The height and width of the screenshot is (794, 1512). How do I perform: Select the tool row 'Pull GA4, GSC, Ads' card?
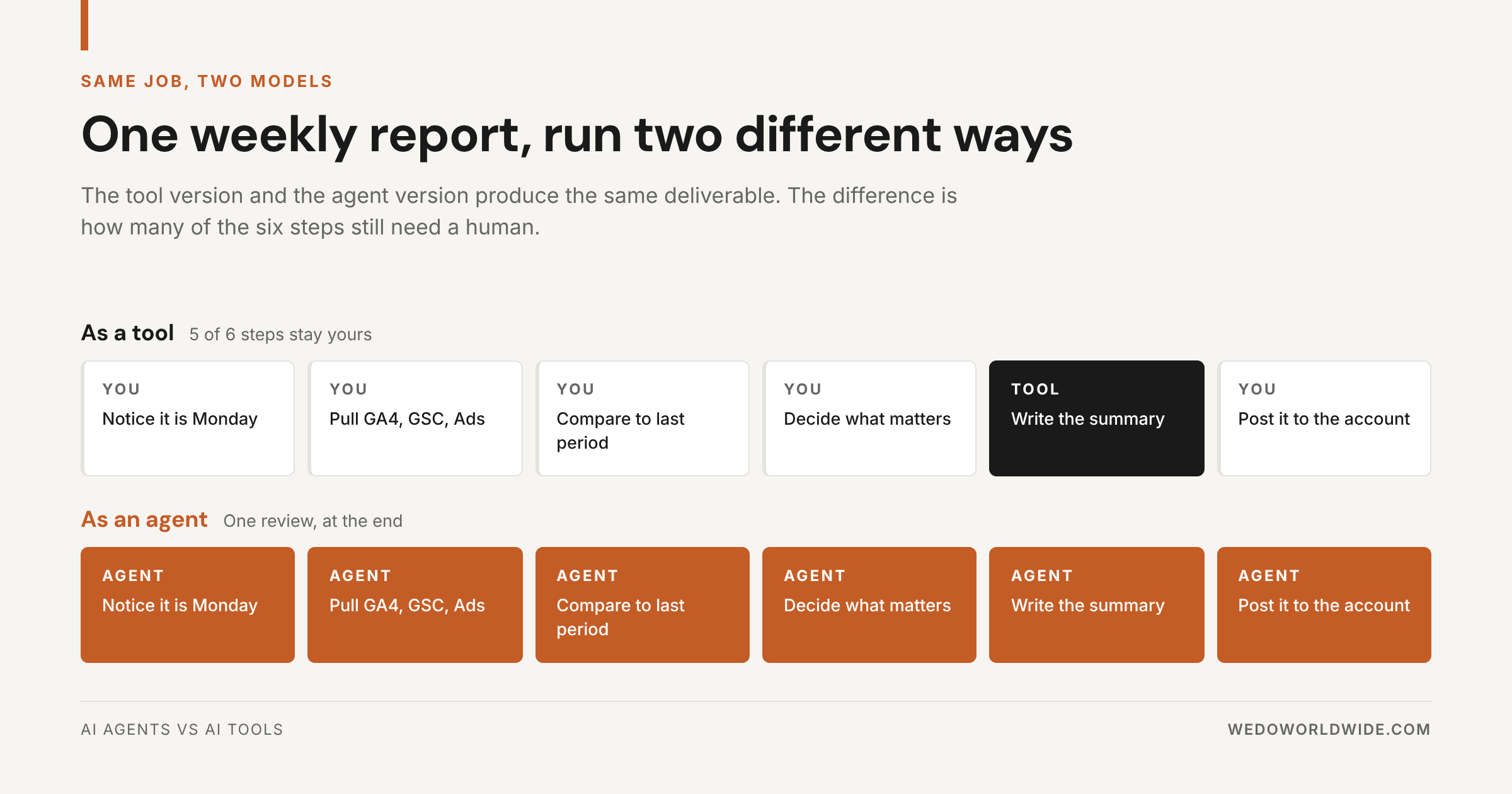415,418
